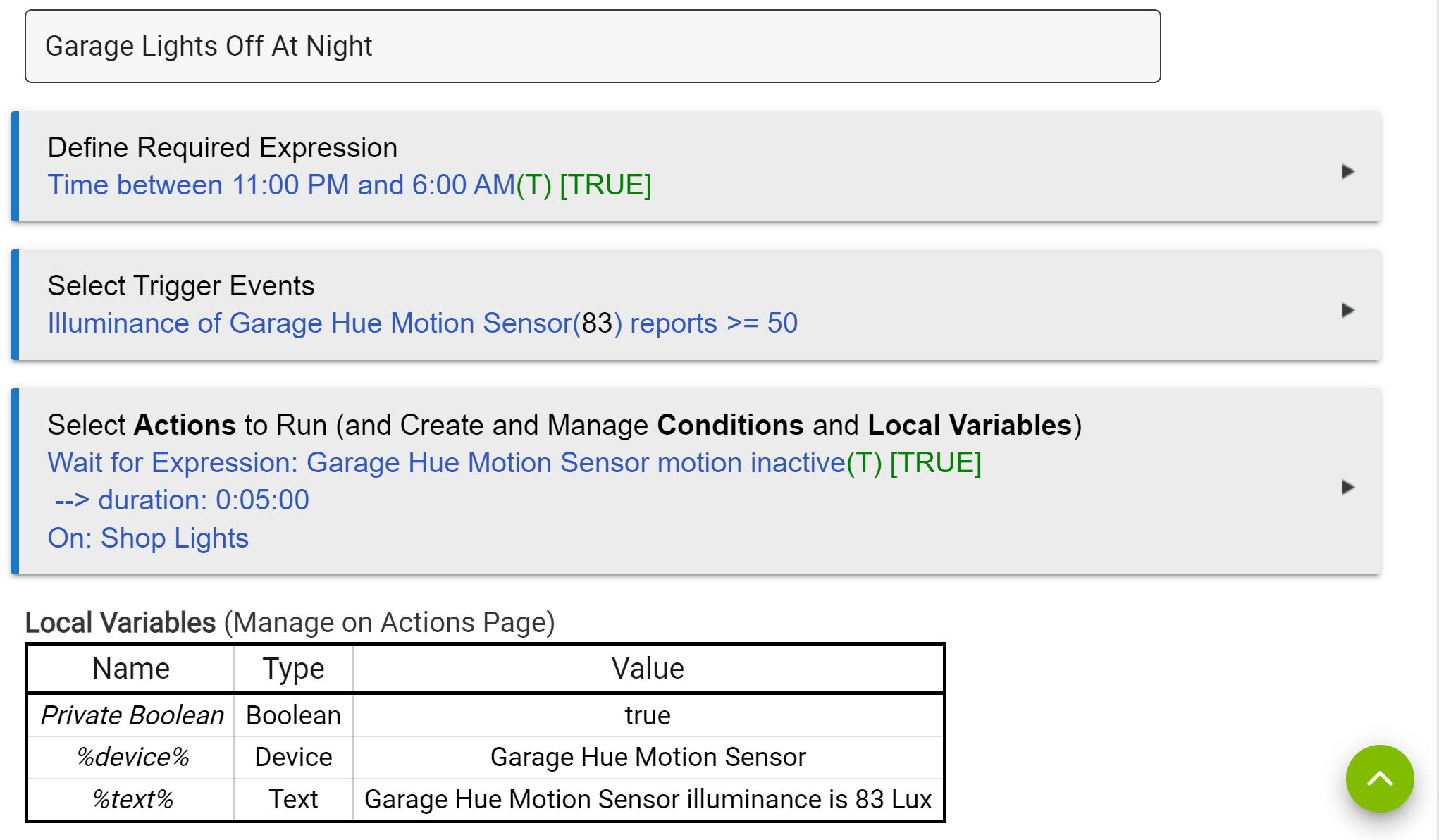
Task: Click the "Value" column header
Action: coord(647,669)
